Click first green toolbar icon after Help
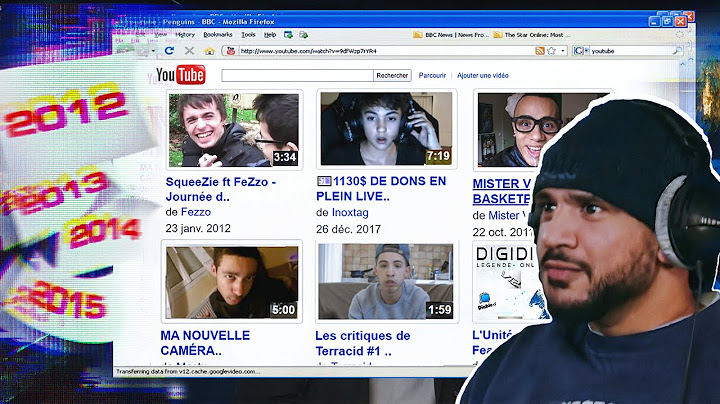Screen dimensions: 720x404 click(288, 34)
